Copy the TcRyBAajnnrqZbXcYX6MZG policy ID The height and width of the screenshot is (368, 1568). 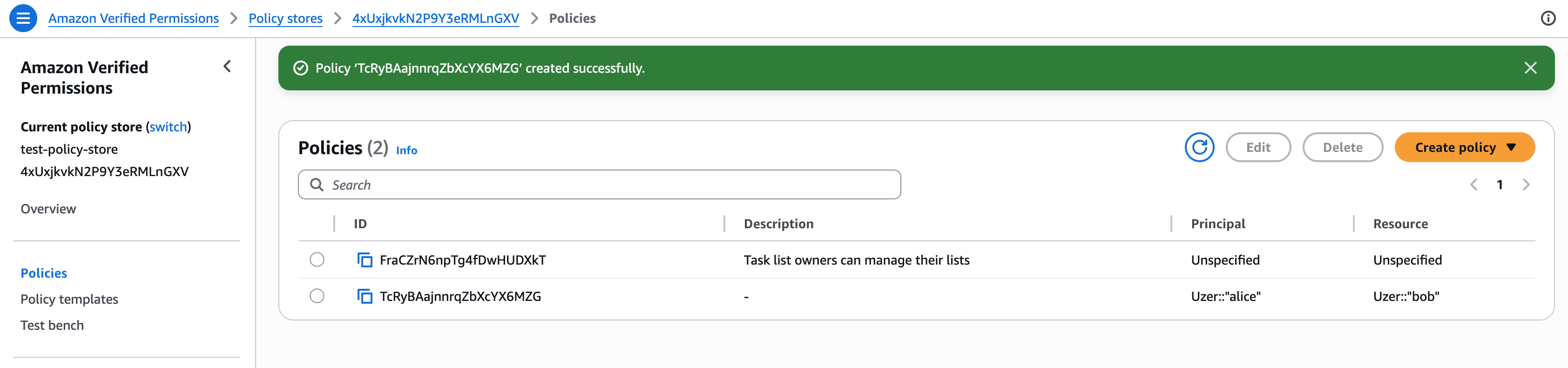(x=365, y=297)
